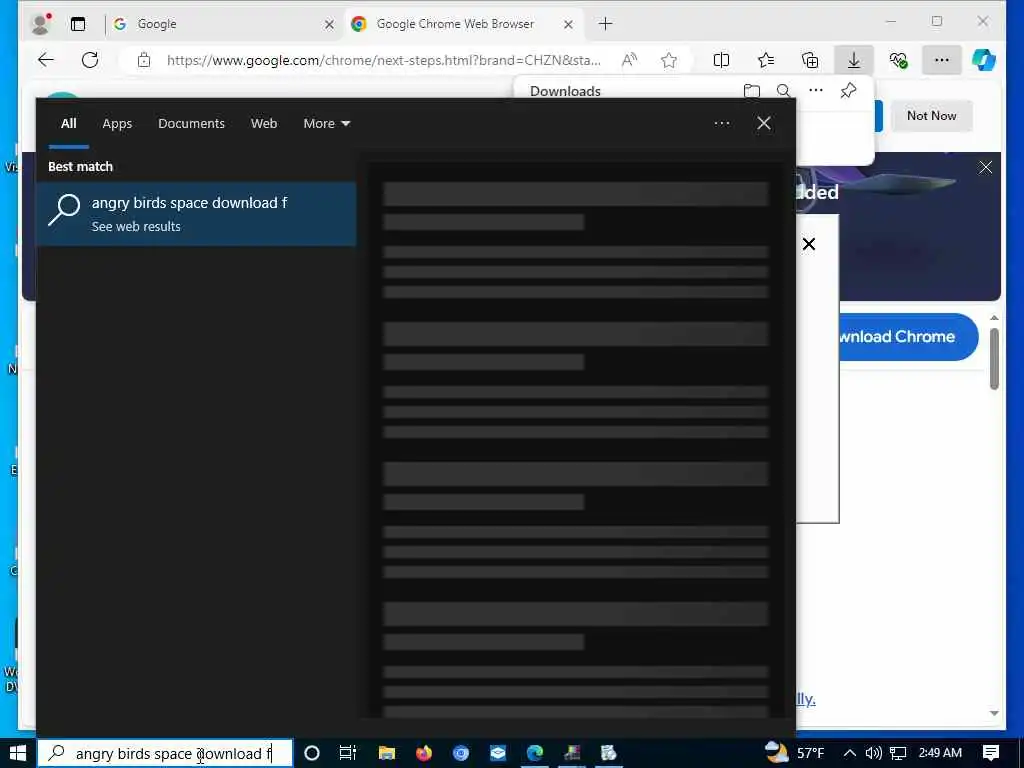Open File Explorer from taskbar
Image resolution: width=1024 pixels, height=768 pixels.
coord(387,753)
